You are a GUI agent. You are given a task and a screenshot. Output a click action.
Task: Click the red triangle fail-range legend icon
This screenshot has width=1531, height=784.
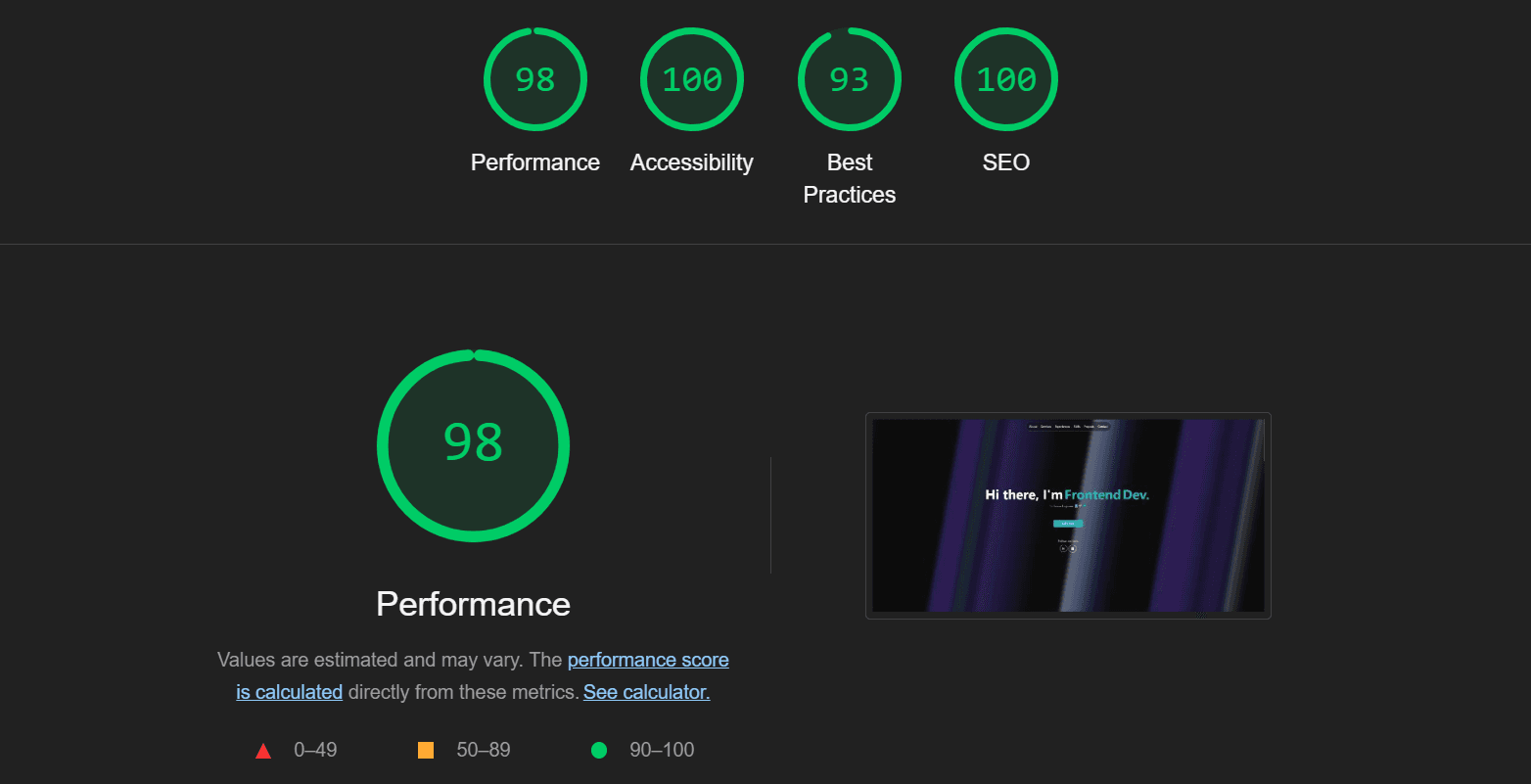tap(263, 751)
